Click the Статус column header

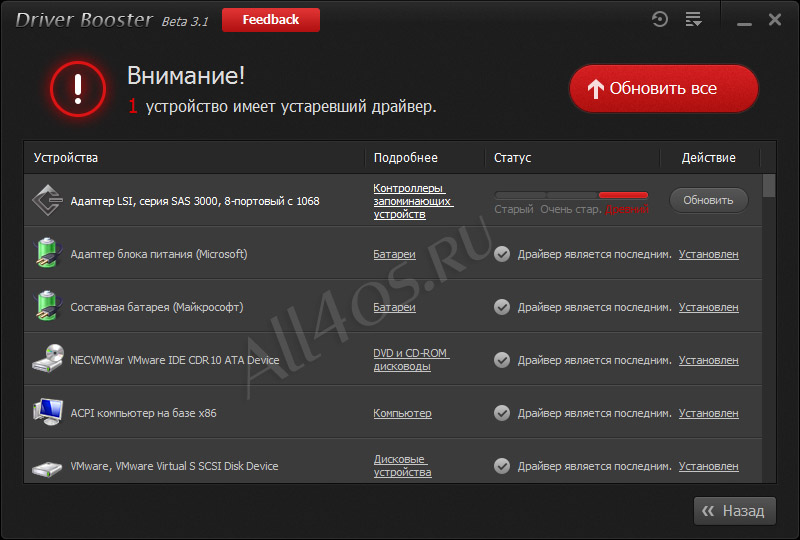pyautogui.click(x=512, y=158)
